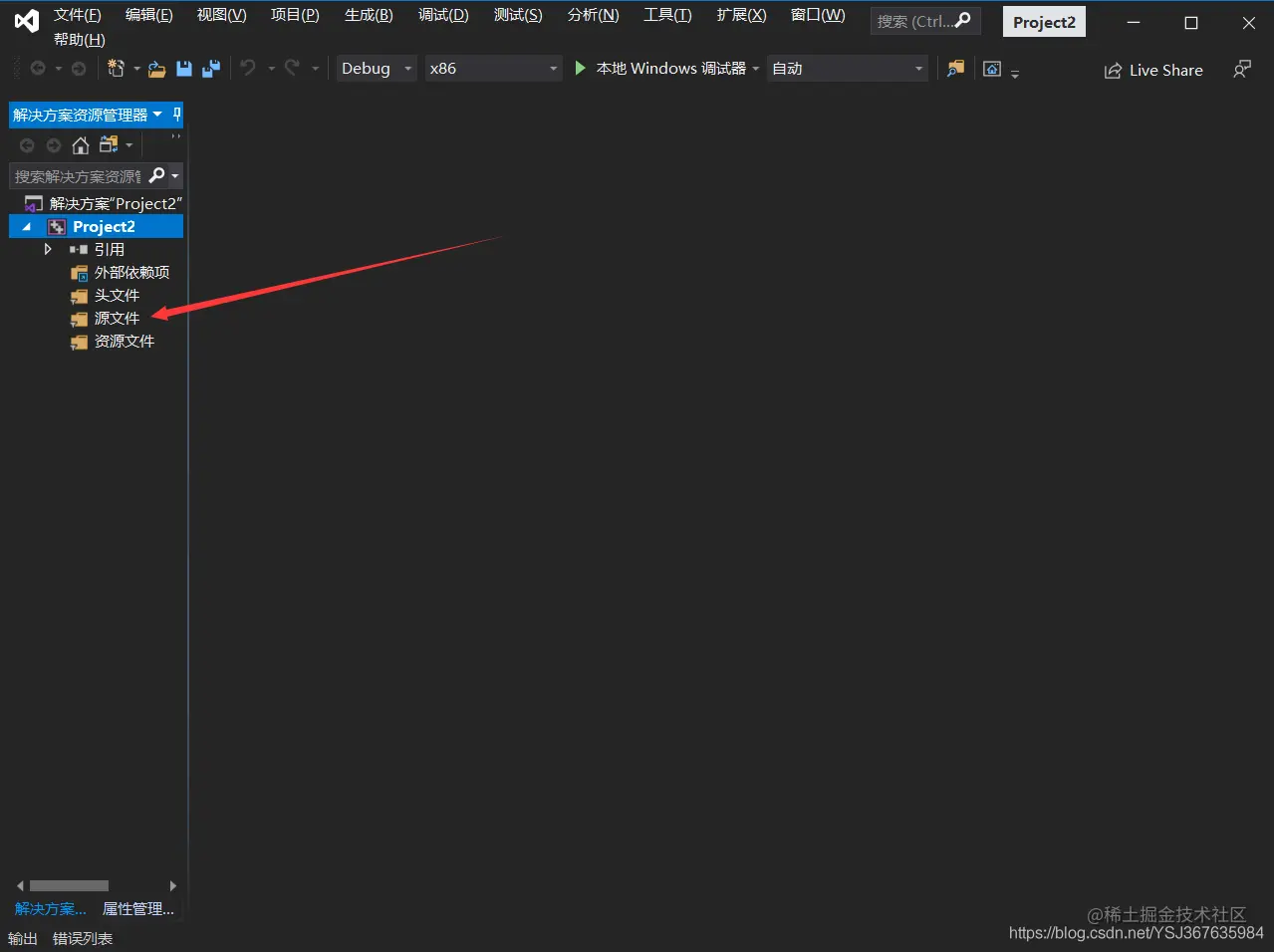1274x952 pixels.
Task: Open the Debug configuration dropdown
Action: [377, 68]
